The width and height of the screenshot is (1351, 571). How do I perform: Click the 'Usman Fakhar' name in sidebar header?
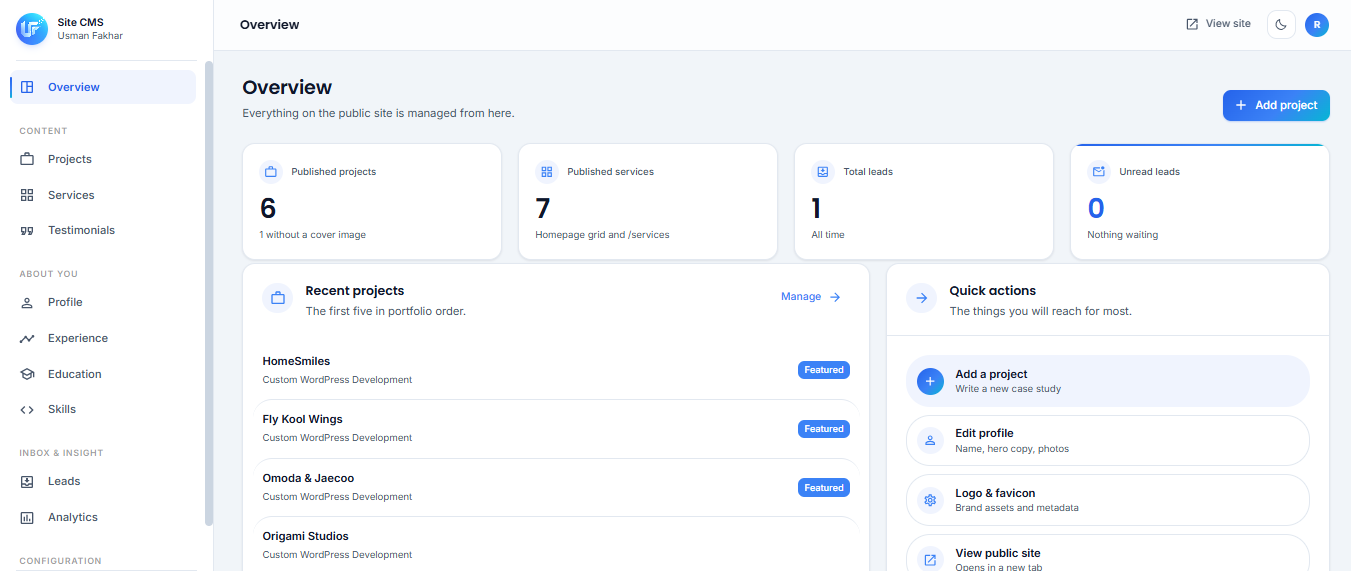[x=90, y=36]
